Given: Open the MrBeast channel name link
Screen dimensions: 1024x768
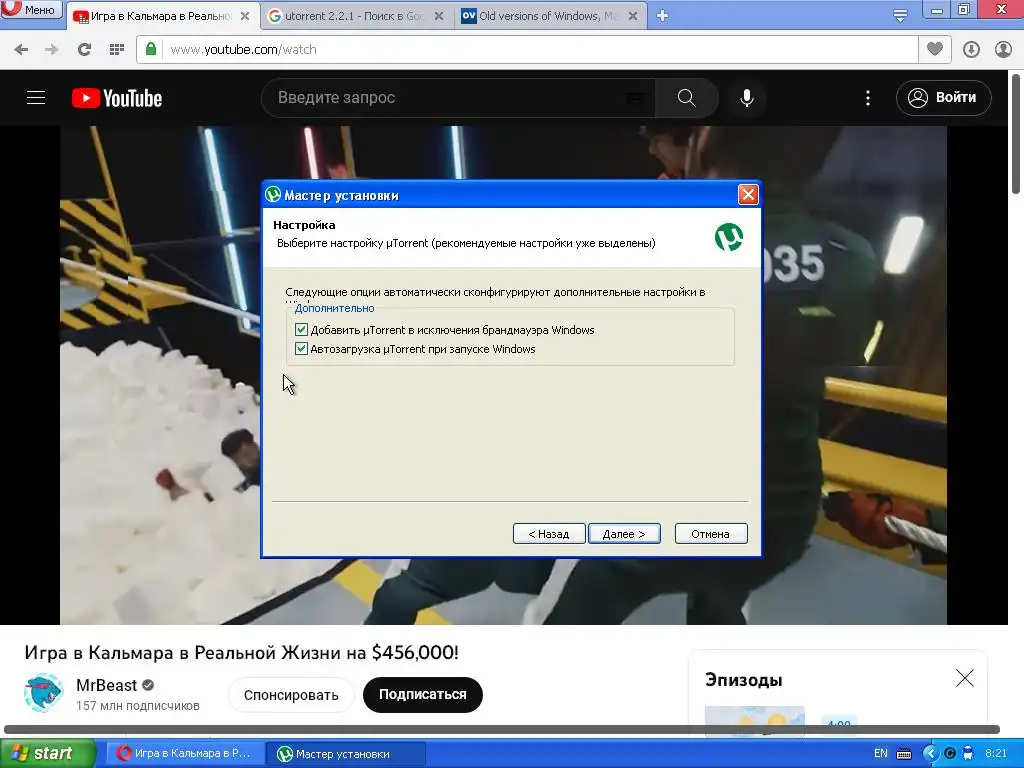Looking at the screenshot, I should coord(106,685).
